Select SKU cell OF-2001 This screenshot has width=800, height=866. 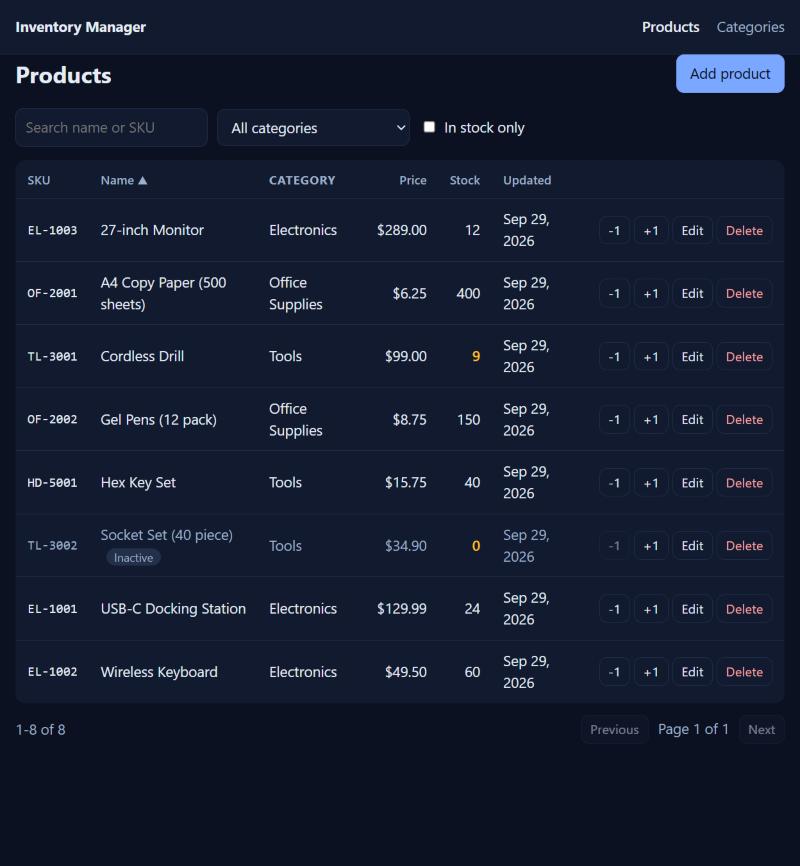(x=52, y=293)
